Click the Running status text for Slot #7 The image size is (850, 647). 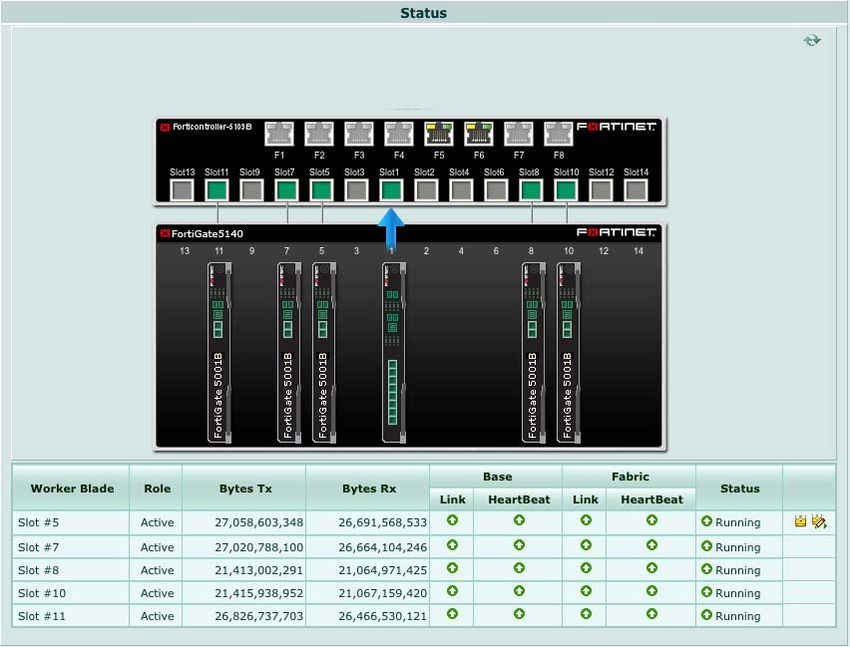(738, 547)
